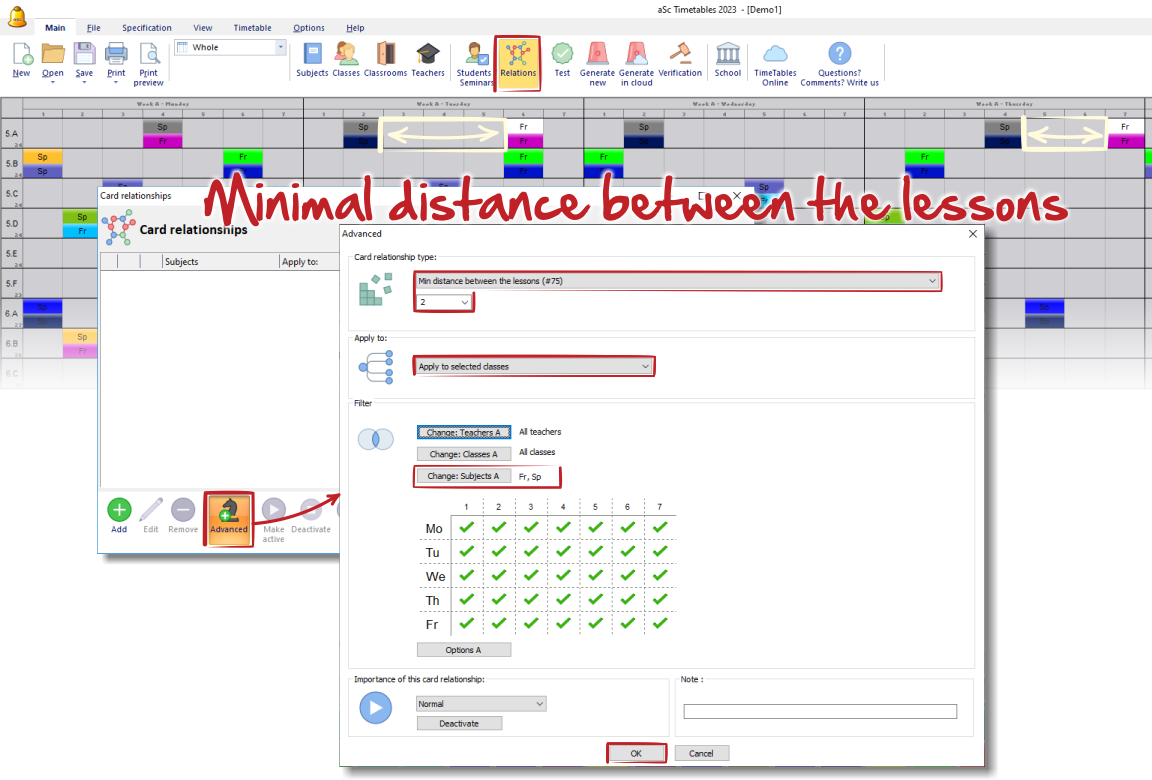The width and height of the screenshot is (1152, 780).
Task: Toggle Monday period 1 checkmark
Action: pos(466,527)
